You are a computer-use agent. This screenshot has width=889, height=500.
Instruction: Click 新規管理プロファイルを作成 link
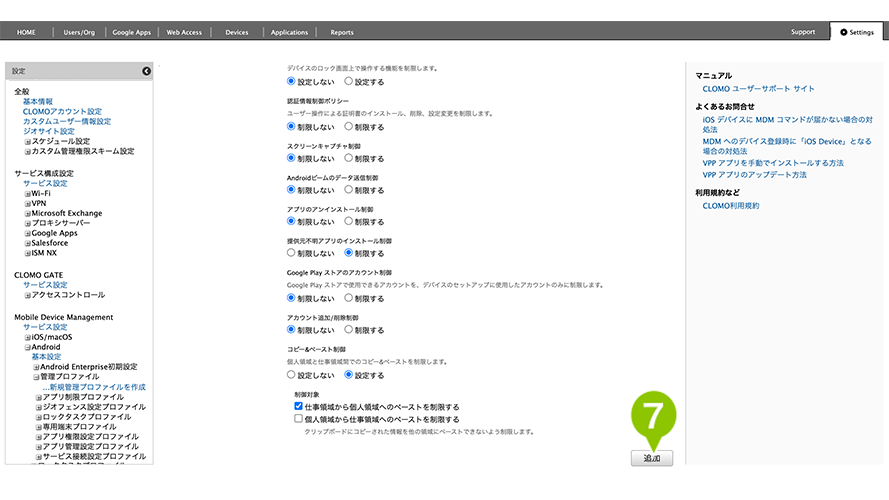pyautogui.click(x=94, y=387)
